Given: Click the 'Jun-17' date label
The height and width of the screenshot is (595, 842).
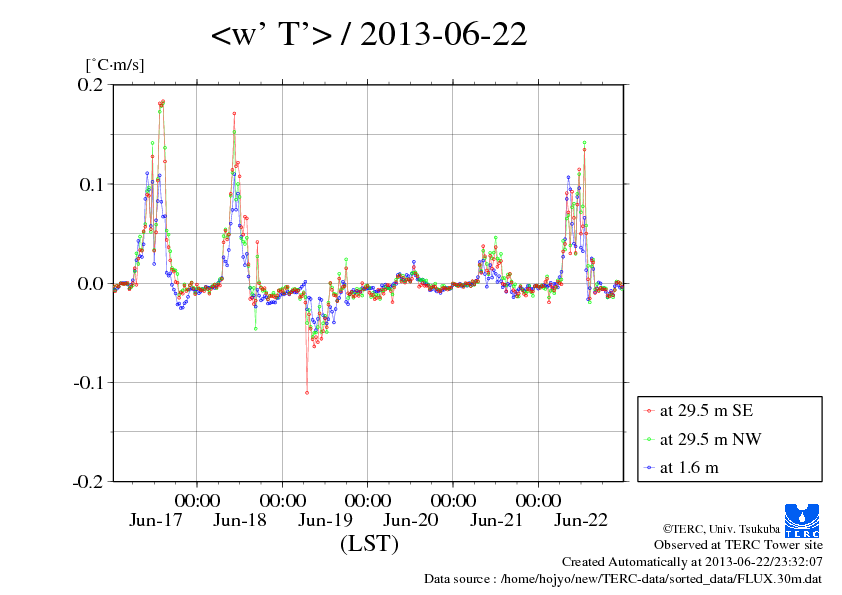Looking at the screenshot, I should [156, 520].
